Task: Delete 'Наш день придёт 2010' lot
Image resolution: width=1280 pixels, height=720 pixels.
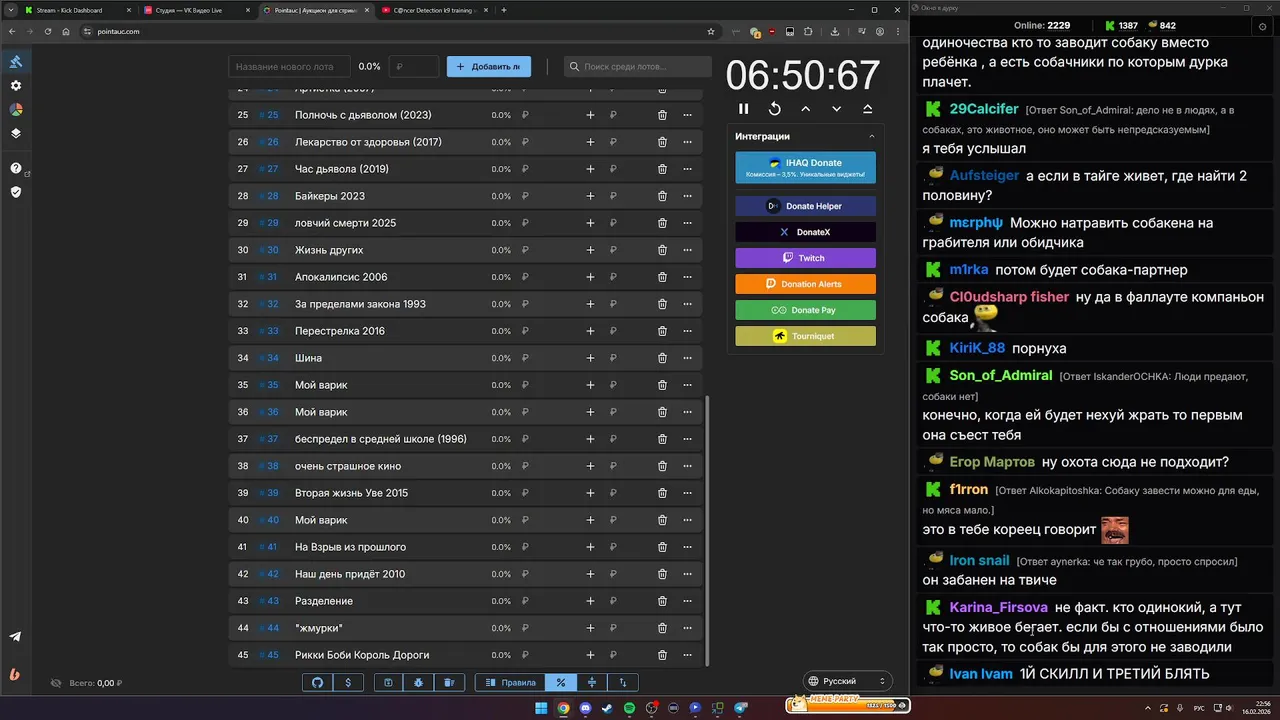Action: (x=662, y=574)
